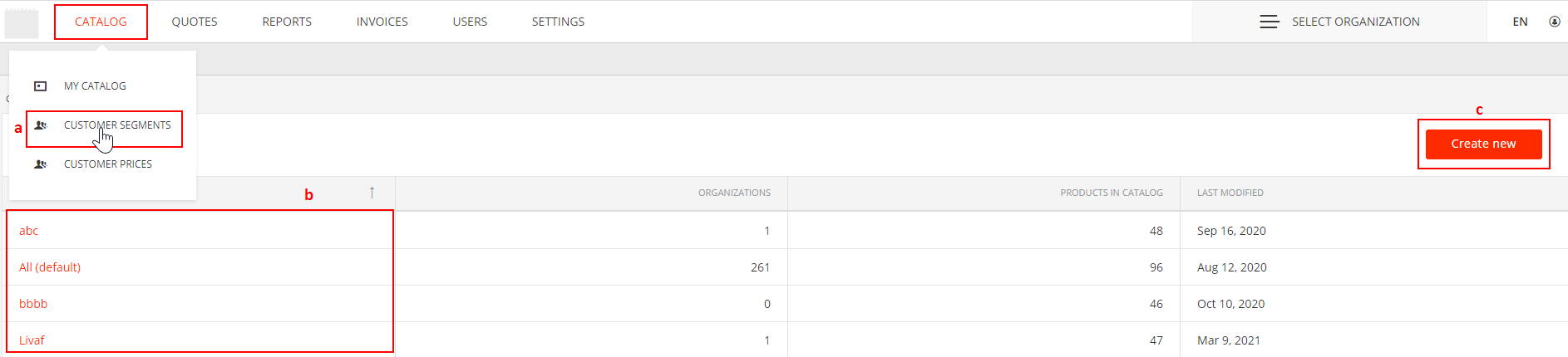This screenshot has height=357, width=1568.
Task: Go to the Quotes menu
Action: point(195,22)
